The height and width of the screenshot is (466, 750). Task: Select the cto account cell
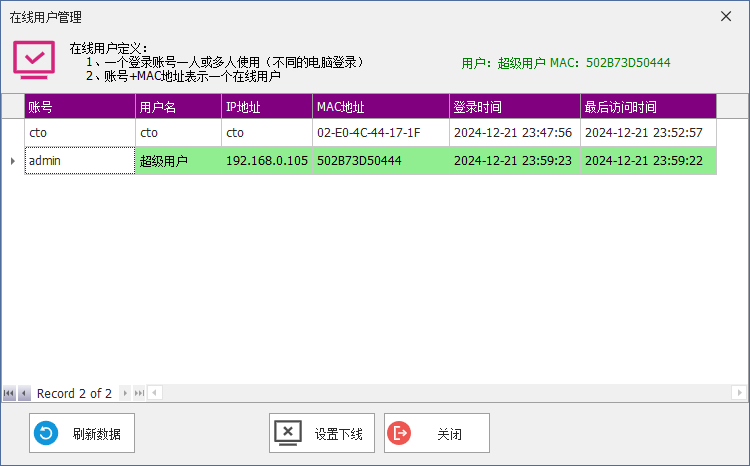click(x=80, y=133)
